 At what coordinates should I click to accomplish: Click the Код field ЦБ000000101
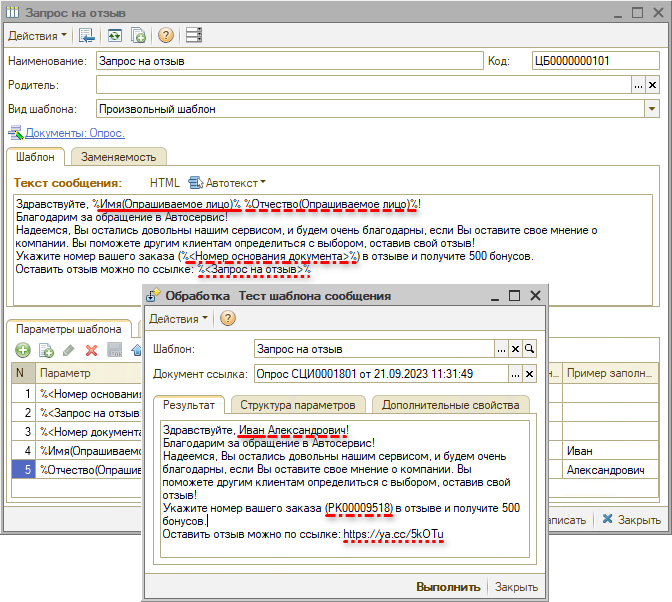[x=595, y=61]
